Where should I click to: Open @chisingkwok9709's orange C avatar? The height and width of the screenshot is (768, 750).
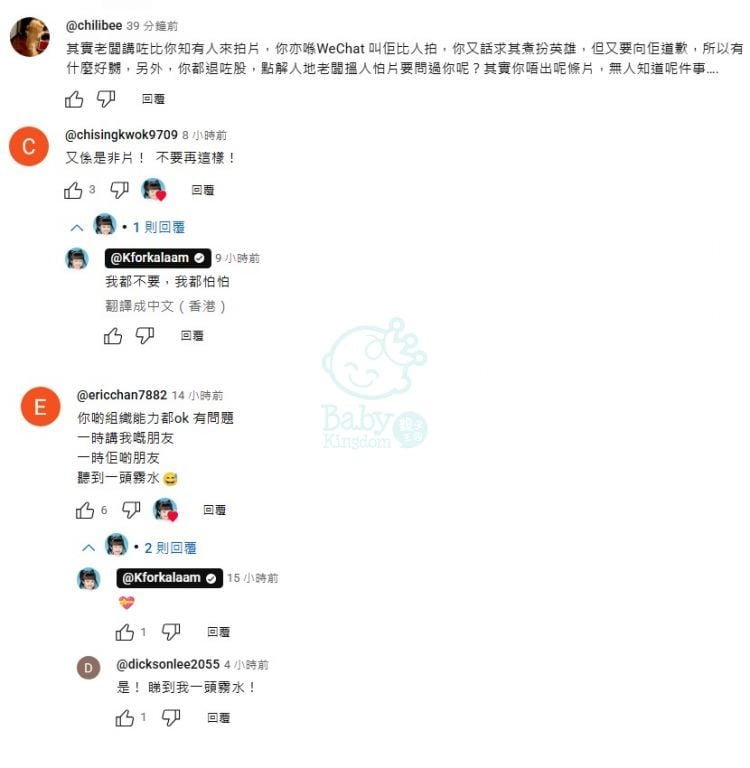click(x=29, y=146)
